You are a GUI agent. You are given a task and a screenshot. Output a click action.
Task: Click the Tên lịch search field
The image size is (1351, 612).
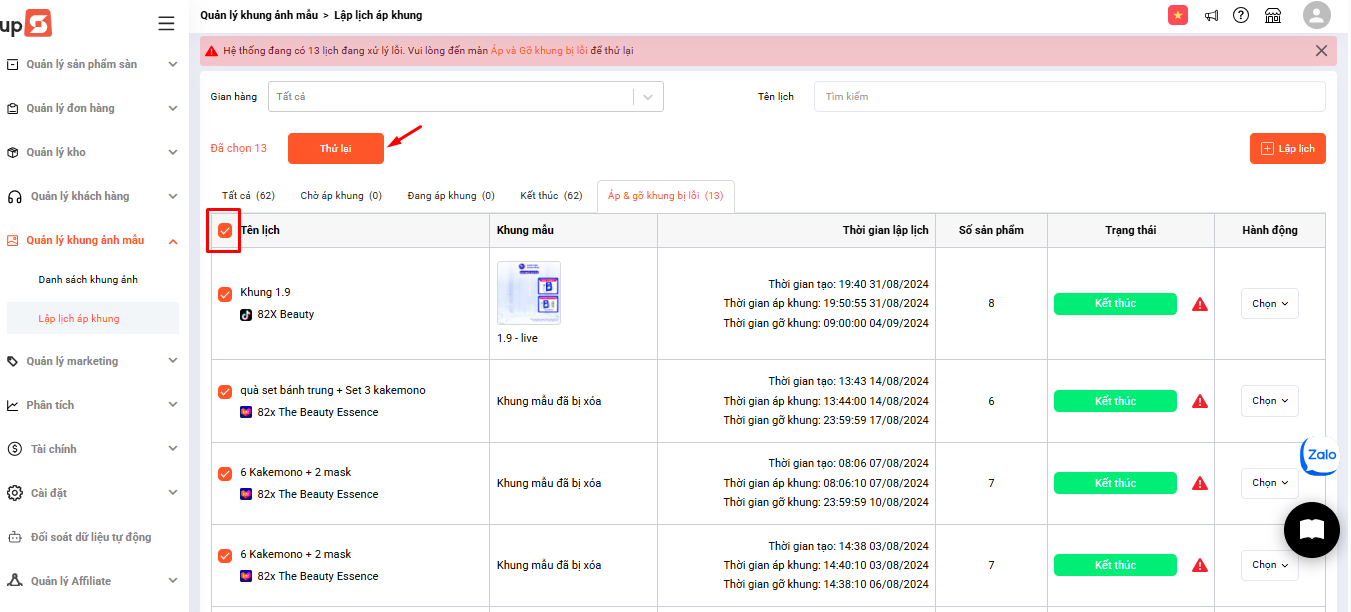coord(1069,97)
